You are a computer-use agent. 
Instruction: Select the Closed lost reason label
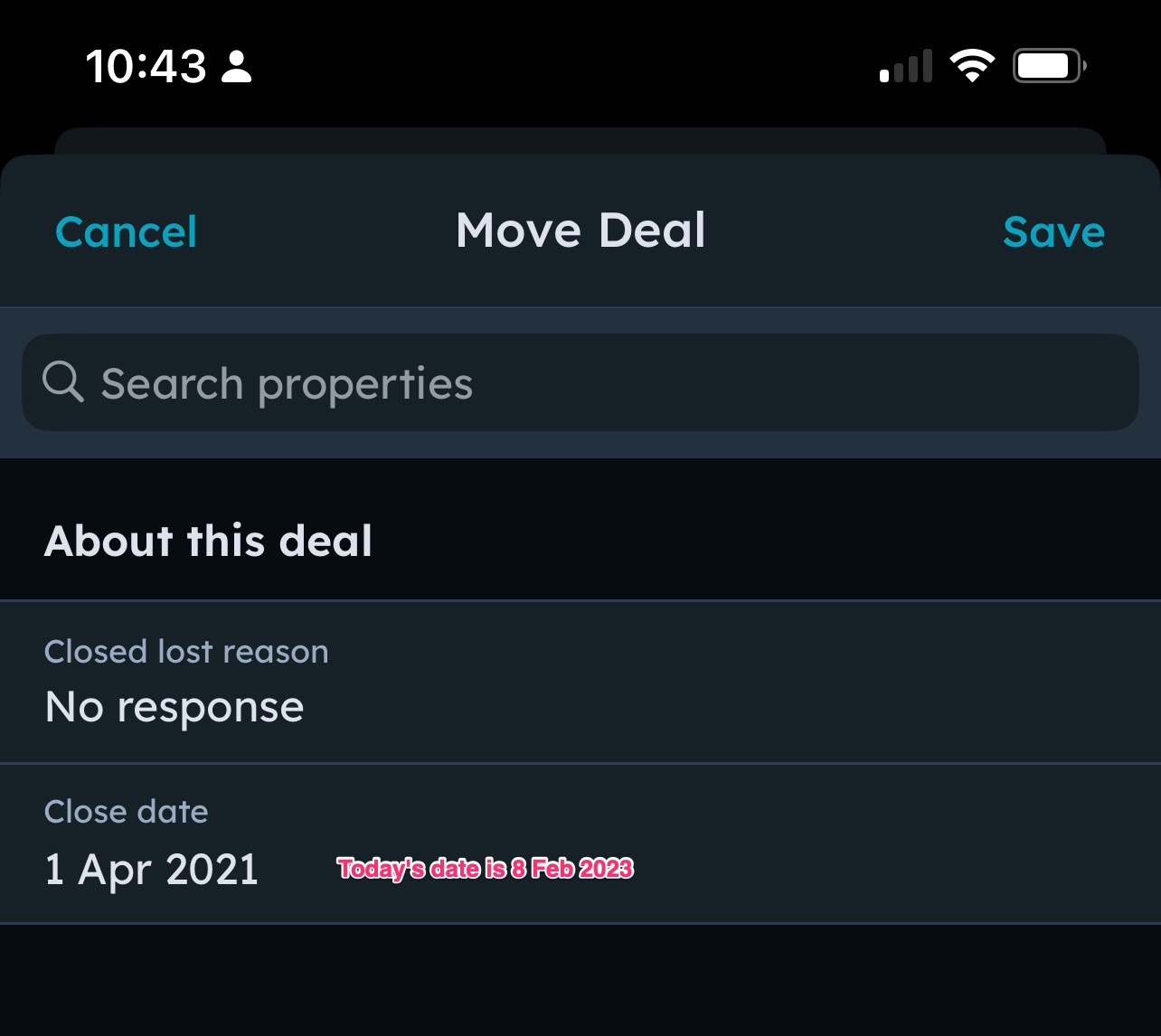[186, 652]
